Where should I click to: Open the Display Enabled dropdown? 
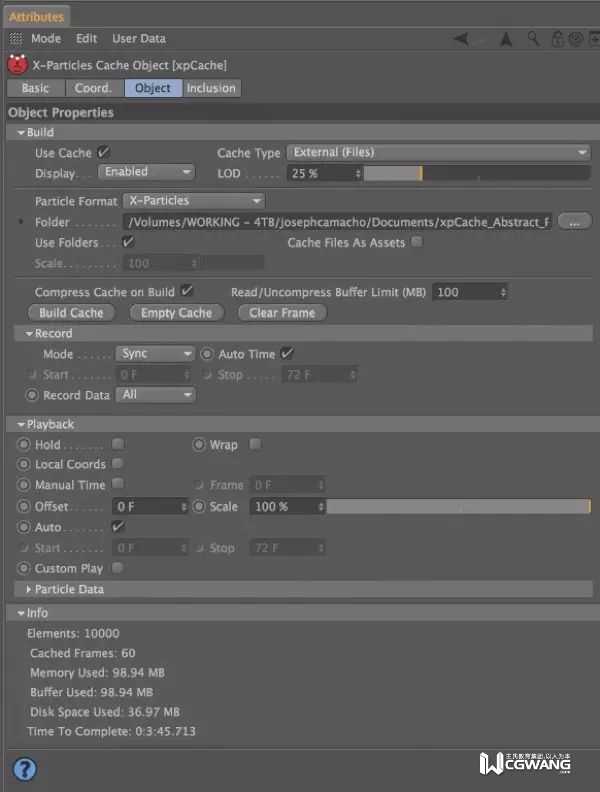146,172
